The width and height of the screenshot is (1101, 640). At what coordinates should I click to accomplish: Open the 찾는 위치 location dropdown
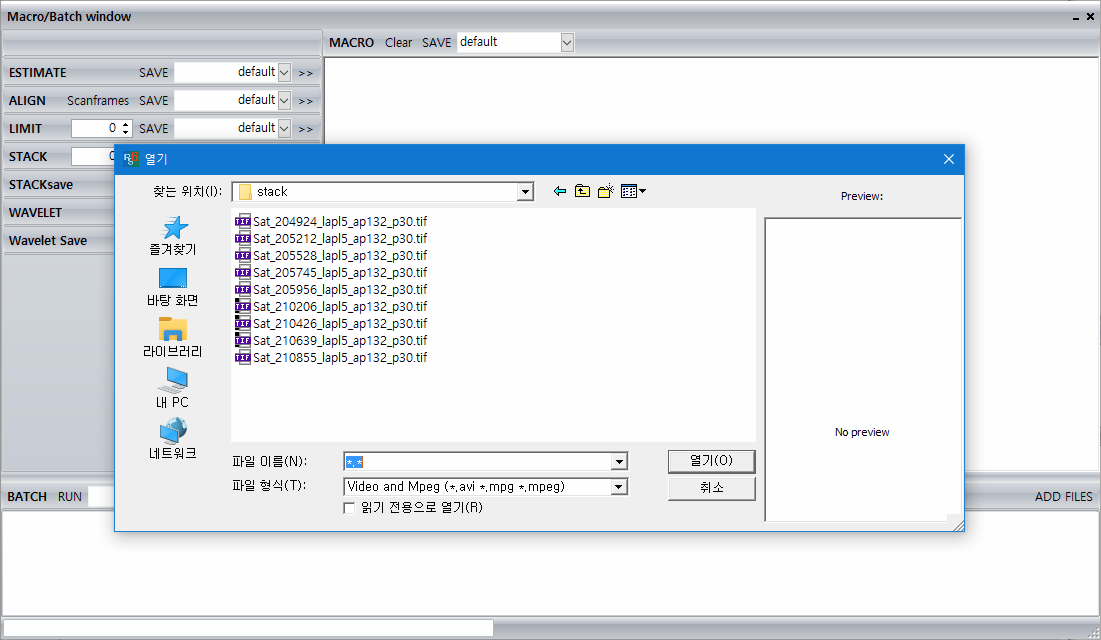point(524,191)
